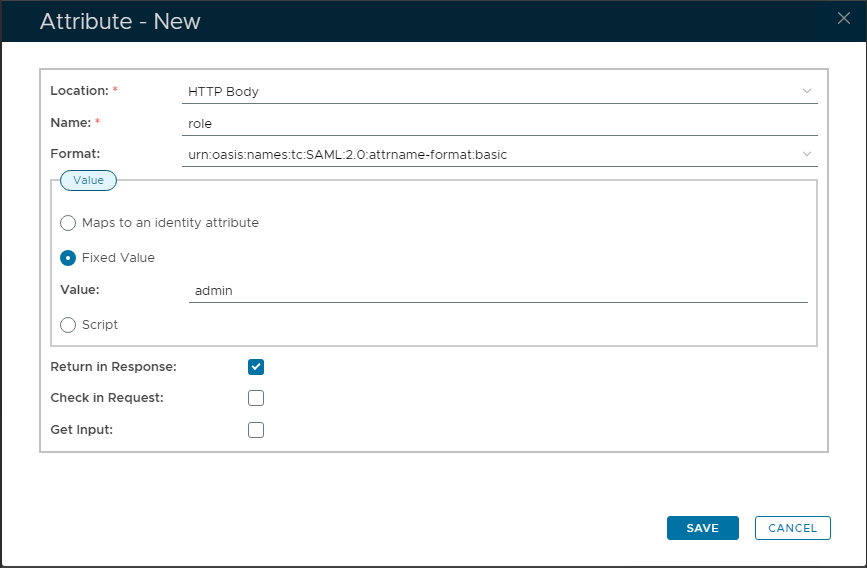Viewport: 867px width, 568px height.
Task: Click the Return in Response label text
Action: pos(113,367)
